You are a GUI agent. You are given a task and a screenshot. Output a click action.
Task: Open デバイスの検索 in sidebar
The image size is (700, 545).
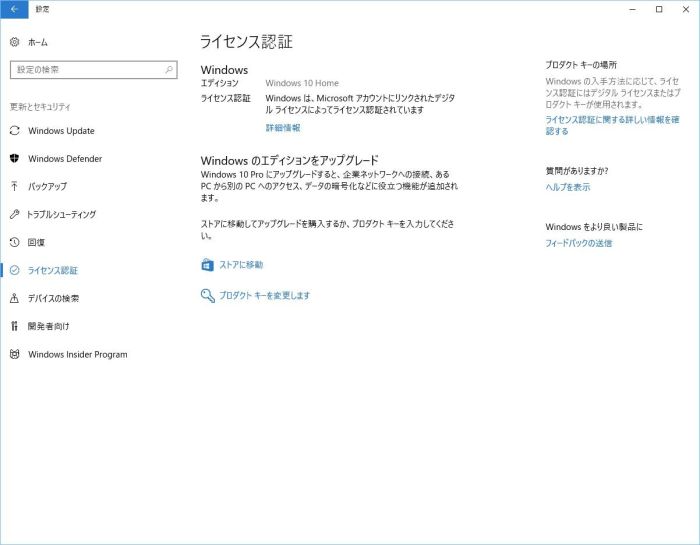[53, 298]
